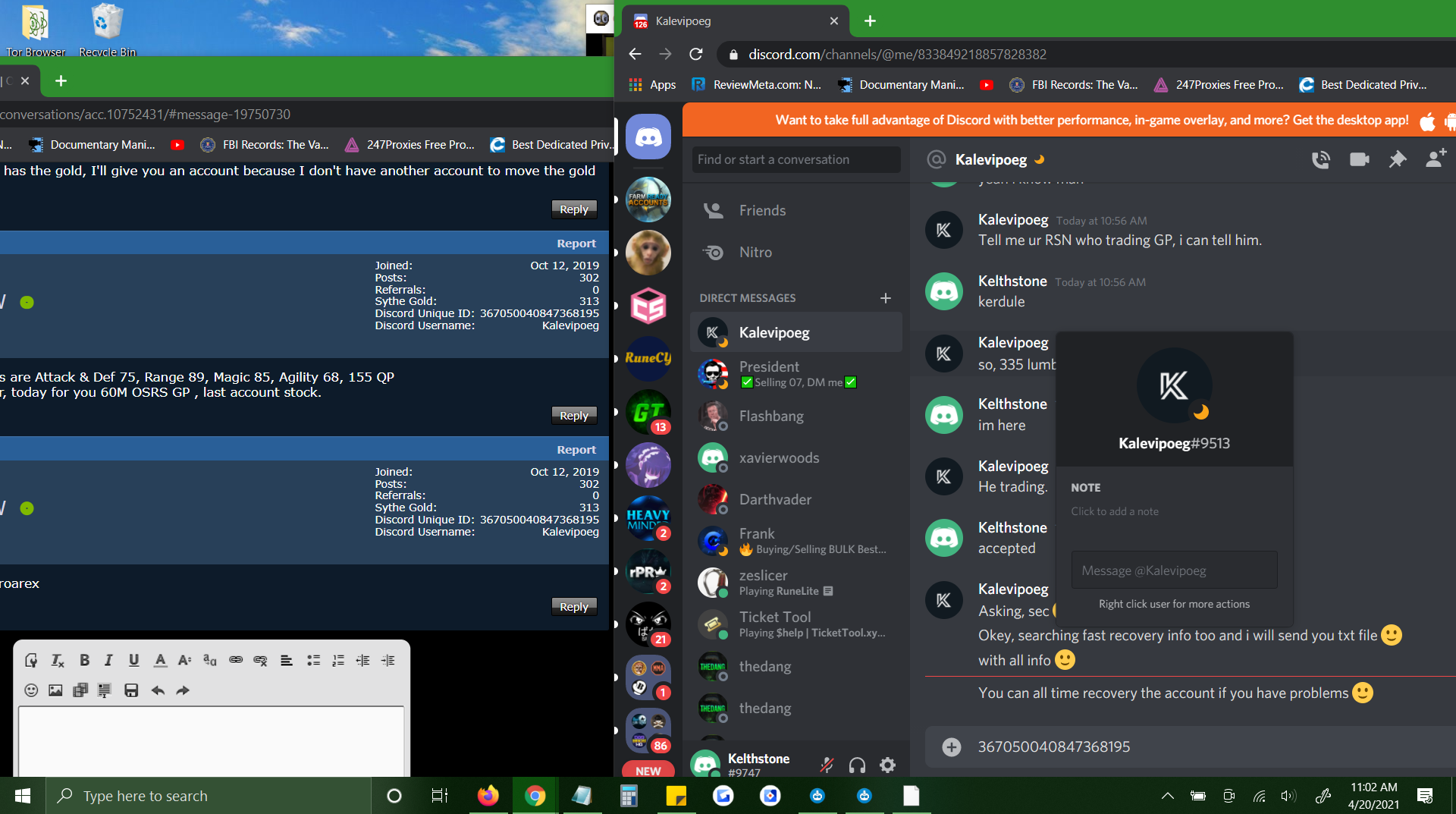
Task: Open the insert dropdown in forum editor
Action: click(105, 690)
